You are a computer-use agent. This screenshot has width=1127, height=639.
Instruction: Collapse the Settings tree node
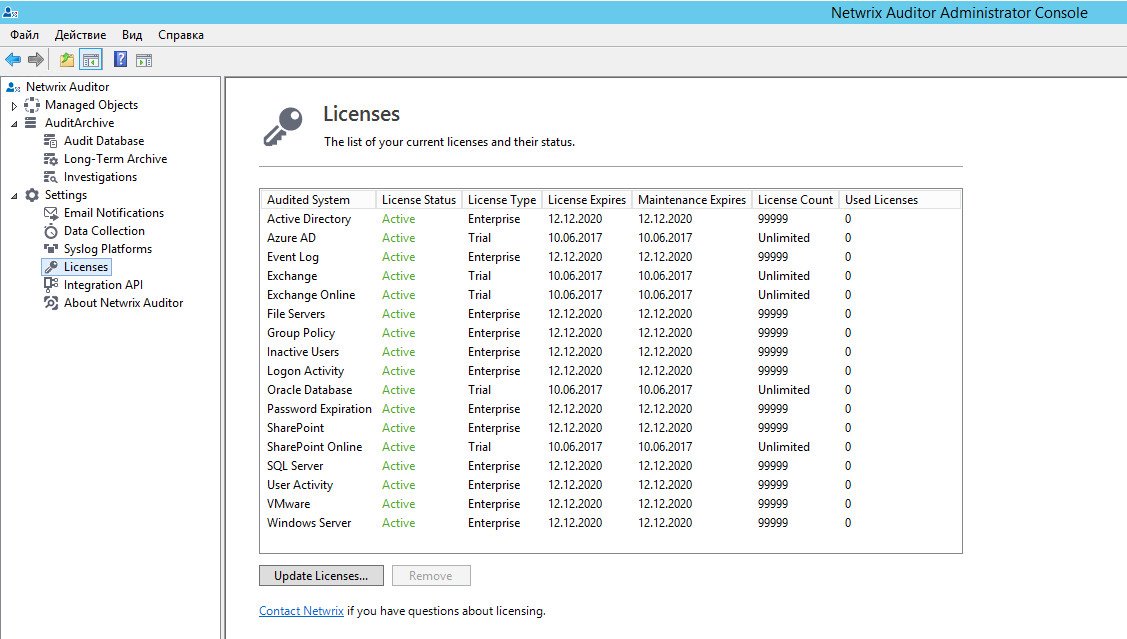[14, 196]
